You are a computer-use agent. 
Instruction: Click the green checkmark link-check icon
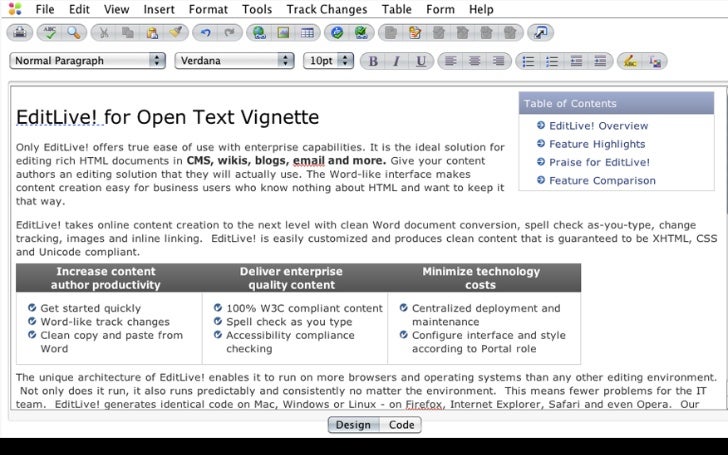coord(361,32)
